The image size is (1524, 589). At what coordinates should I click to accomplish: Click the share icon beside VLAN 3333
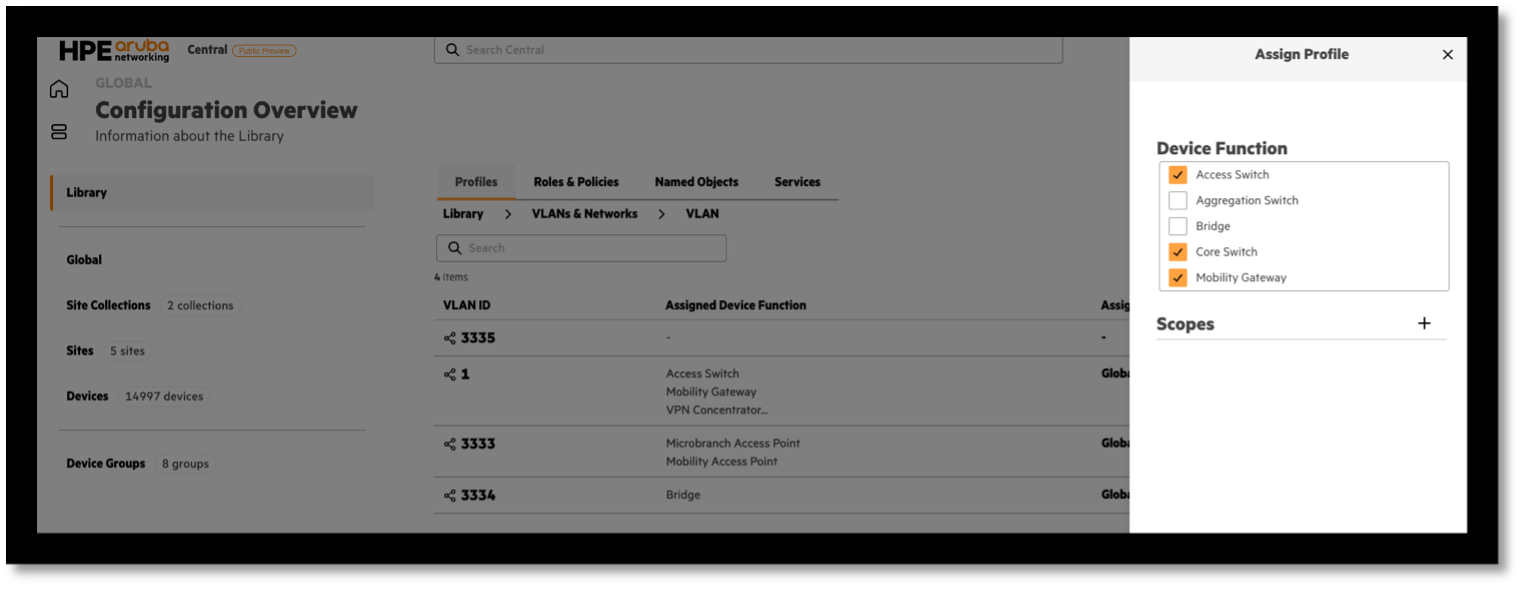[x=450, y=444]
